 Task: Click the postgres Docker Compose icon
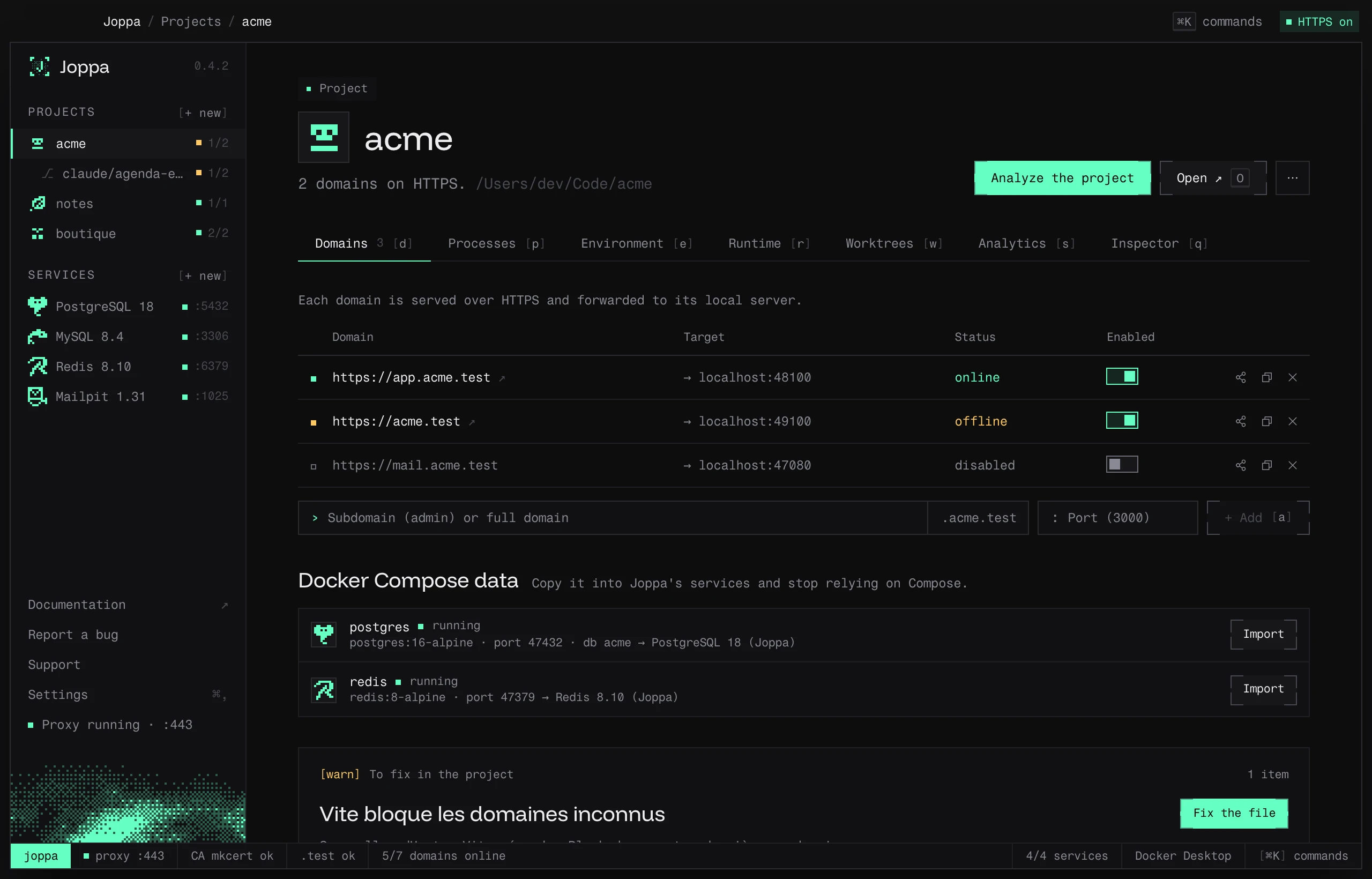pyautogui.click(x=324, y=634)
